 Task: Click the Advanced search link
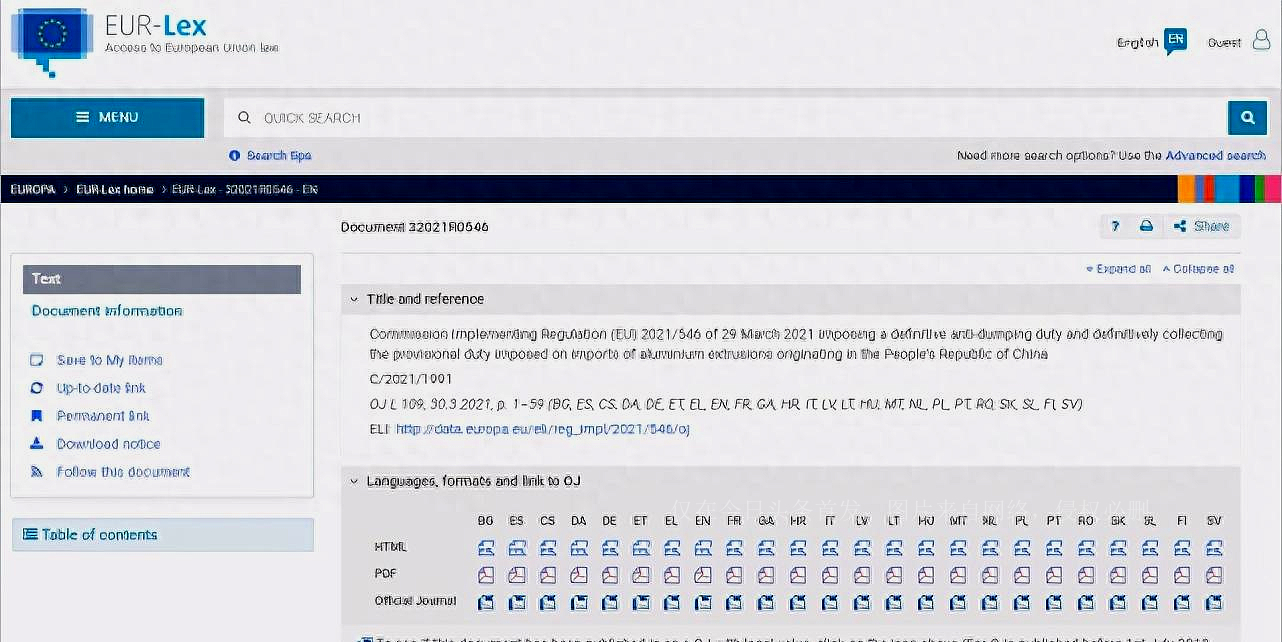pos(1217,156)
